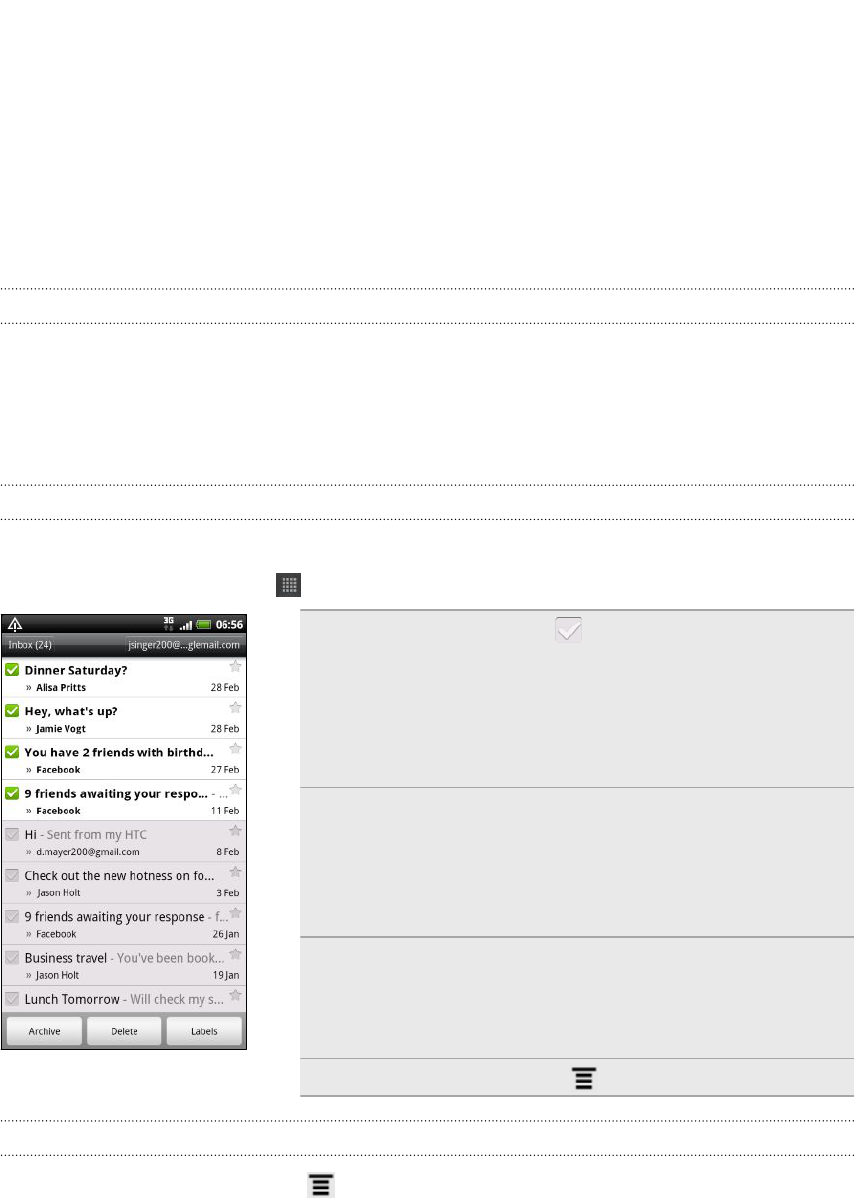Tap the Delete button
Viewport: 855px width, 1198px height.
[125, 1031]
